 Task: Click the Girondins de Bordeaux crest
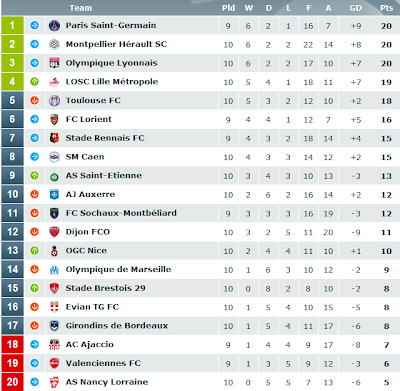pos(54,326)
